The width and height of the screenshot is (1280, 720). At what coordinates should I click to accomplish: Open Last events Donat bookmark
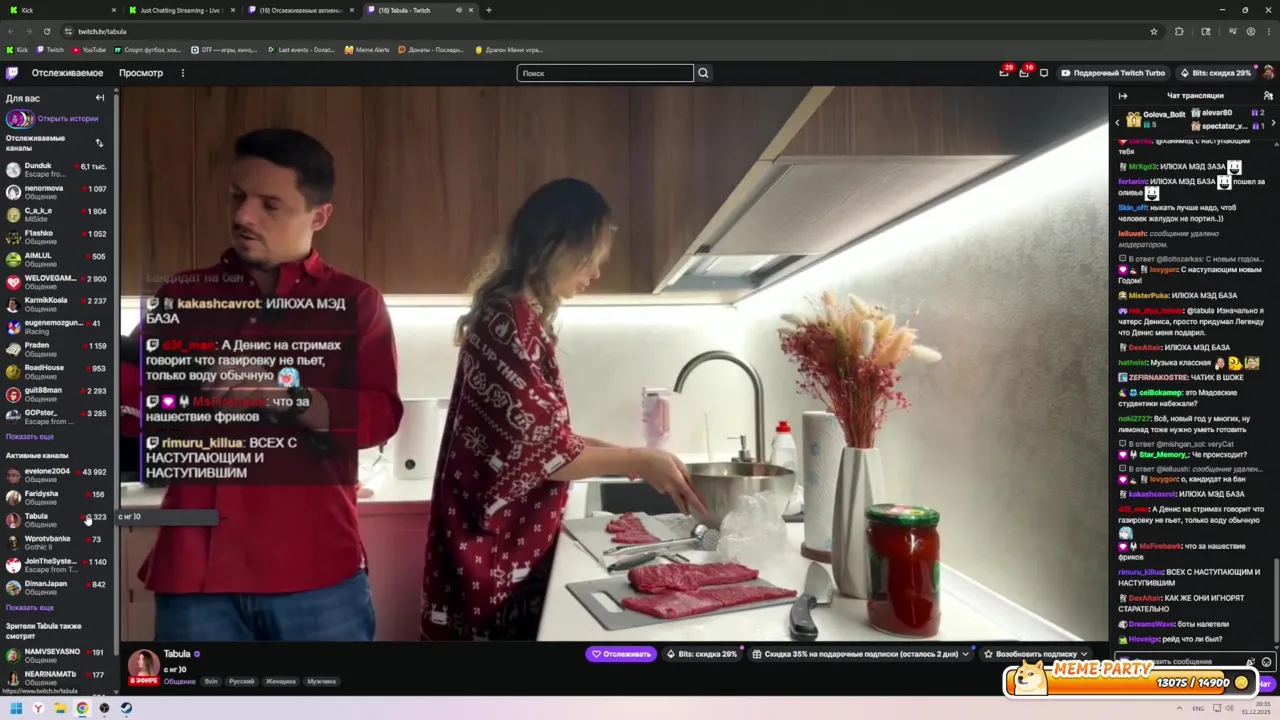tap(301, 49)
